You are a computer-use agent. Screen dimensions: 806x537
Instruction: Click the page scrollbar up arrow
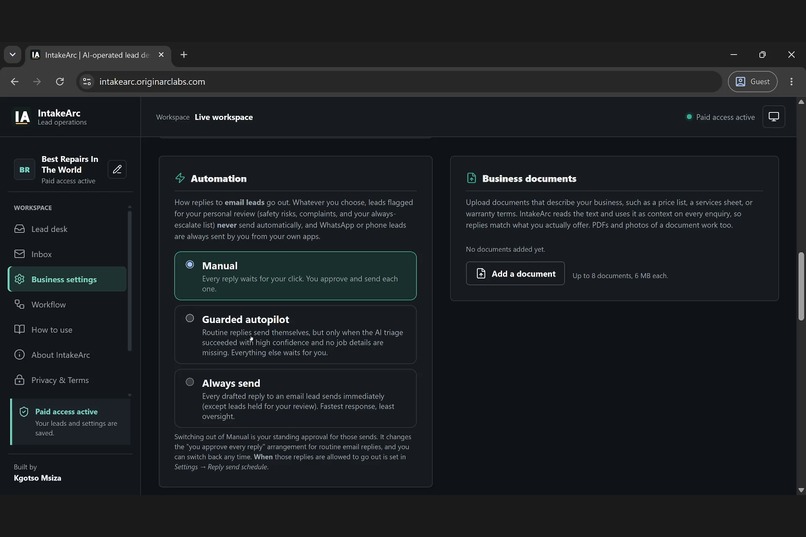(801, 102)
